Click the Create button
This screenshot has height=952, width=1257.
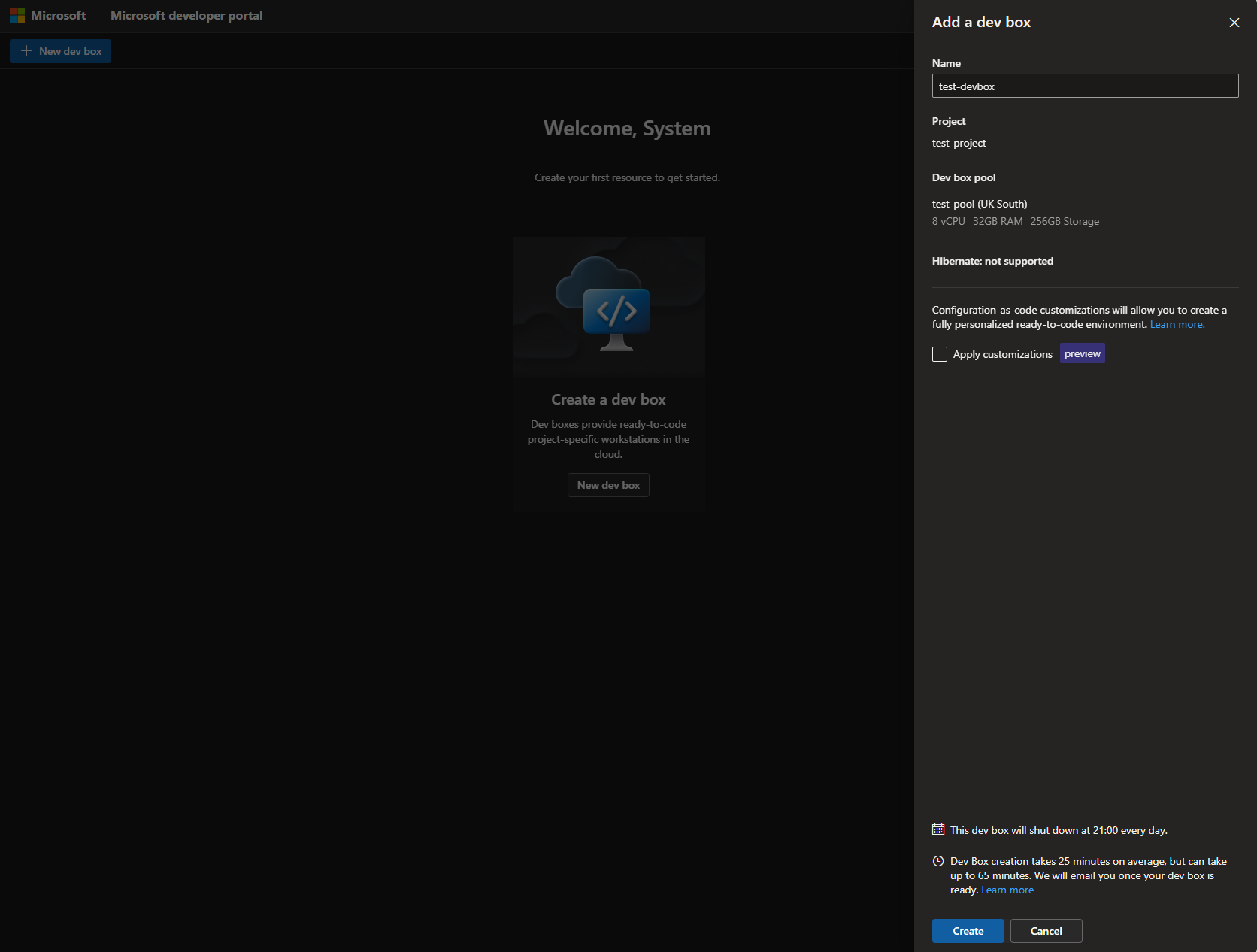(x=968, y=930)
